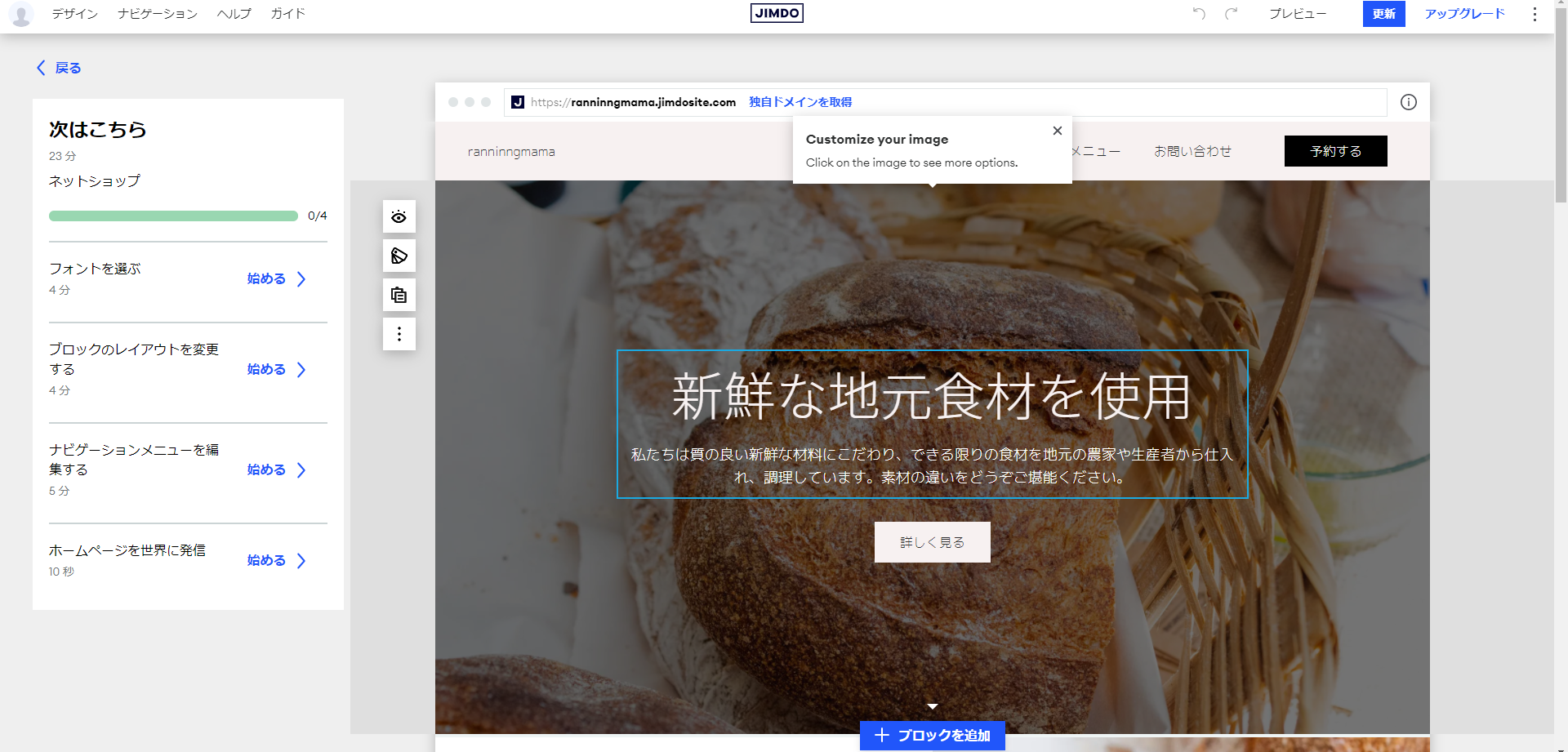Click the ネットショップ progress bar
The height and width of the screenshot is (752, 1568).
[x=173, y=216]
